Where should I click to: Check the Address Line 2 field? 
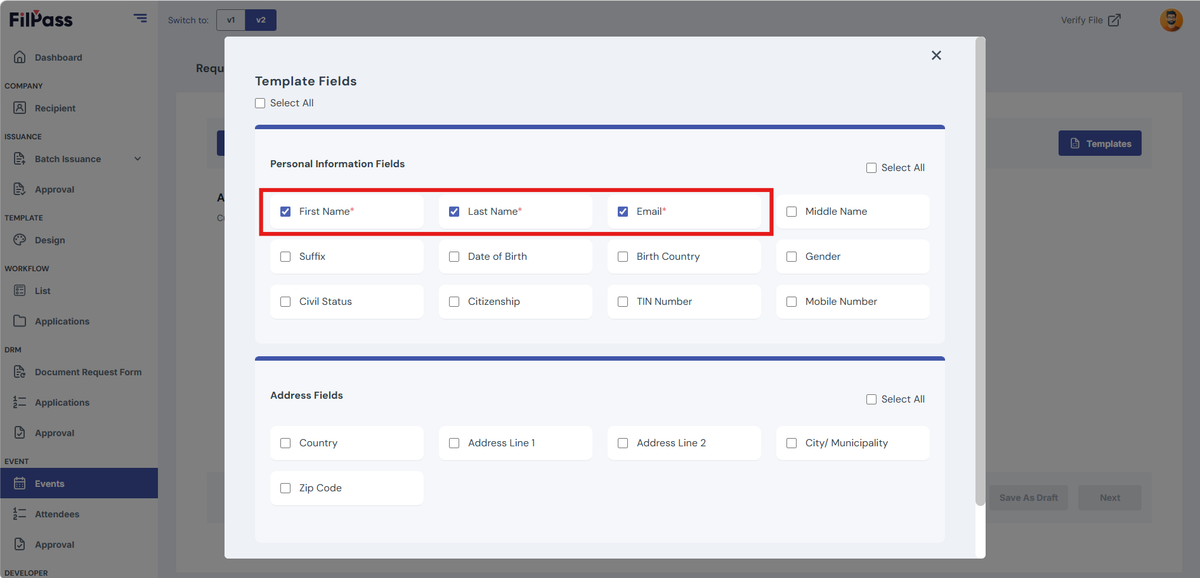pos(623,443)
